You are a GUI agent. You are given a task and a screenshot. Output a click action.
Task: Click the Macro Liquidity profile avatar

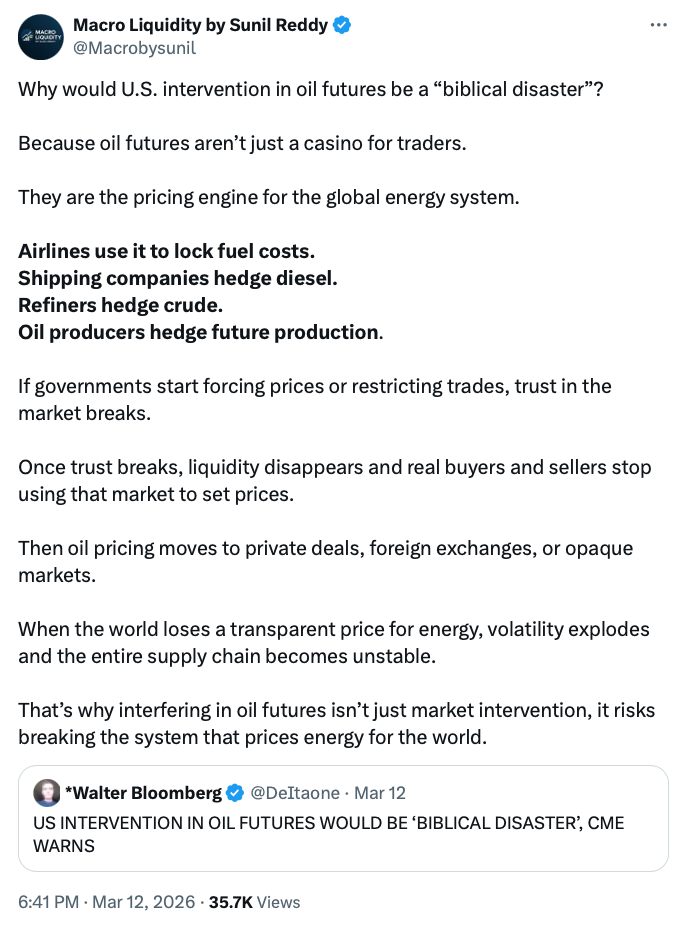(x=40, y=35)
